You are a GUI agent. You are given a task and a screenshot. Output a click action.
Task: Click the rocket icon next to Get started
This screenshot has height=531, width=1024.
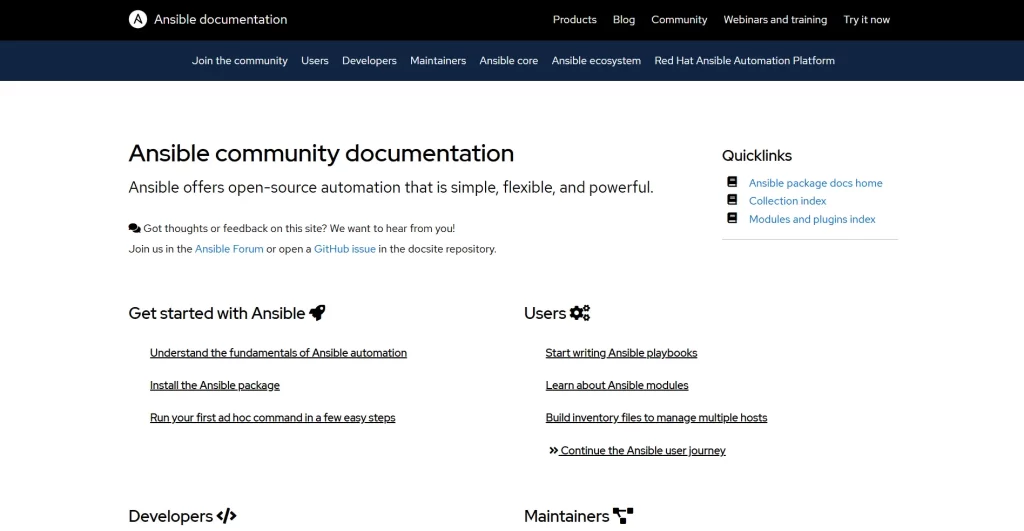tap(317, 313)
